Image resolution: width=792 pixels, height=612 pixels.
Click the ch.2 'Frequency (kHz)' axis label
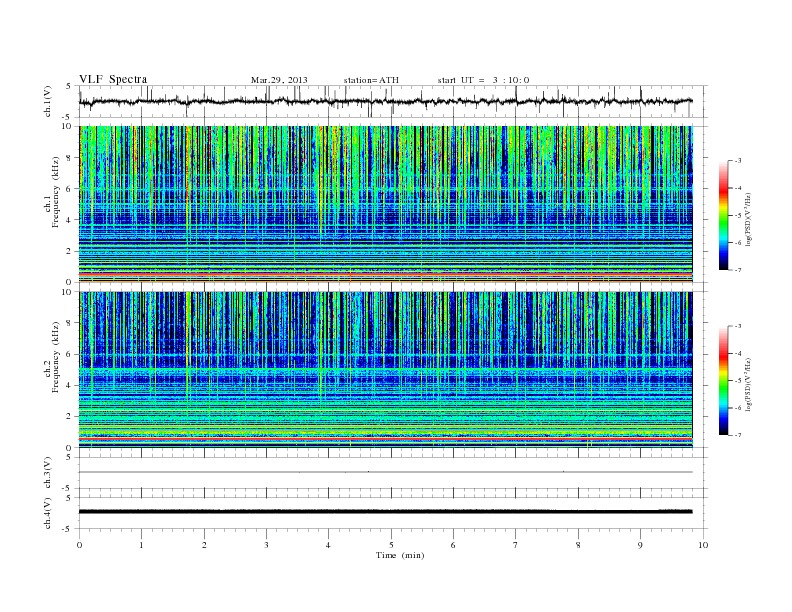(x=55, y=357)
